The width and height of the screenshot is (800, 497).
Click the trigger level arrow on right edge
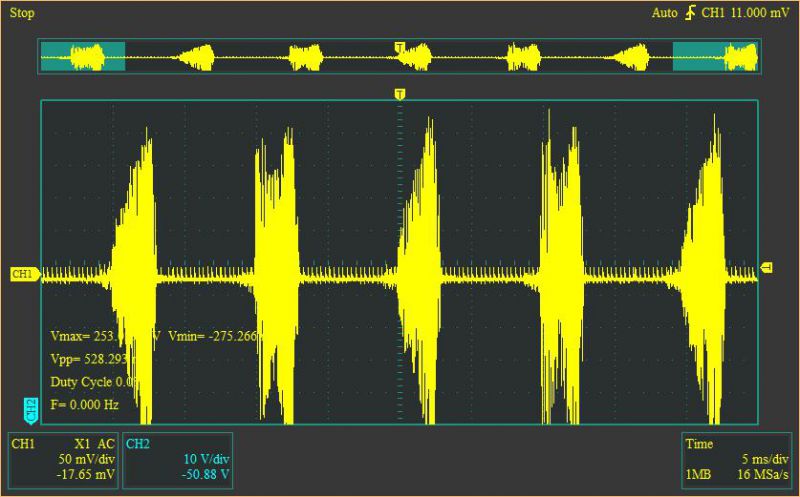766,266
